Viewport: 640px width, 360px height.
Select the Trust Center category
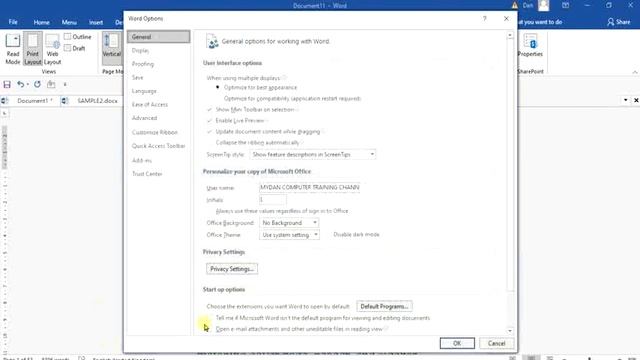[x=158, y=173]
